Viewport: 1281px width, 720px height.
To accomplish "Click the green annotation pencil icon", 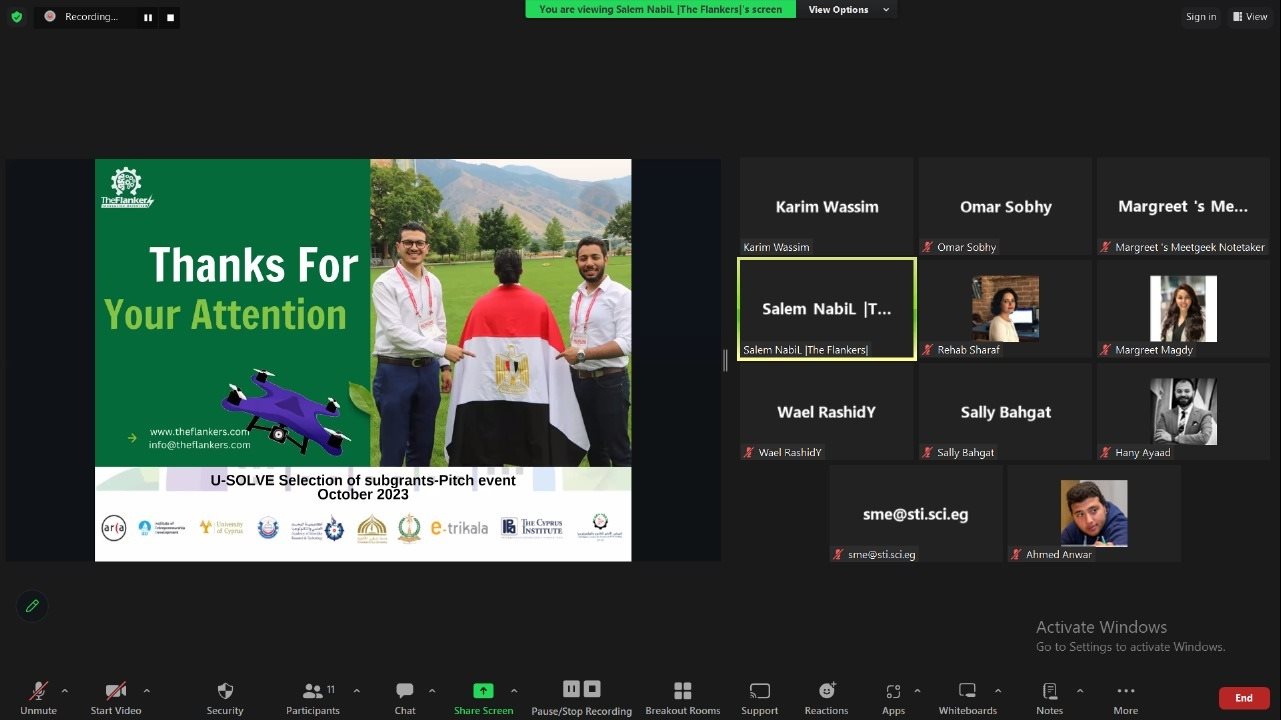I will [32, 606].
